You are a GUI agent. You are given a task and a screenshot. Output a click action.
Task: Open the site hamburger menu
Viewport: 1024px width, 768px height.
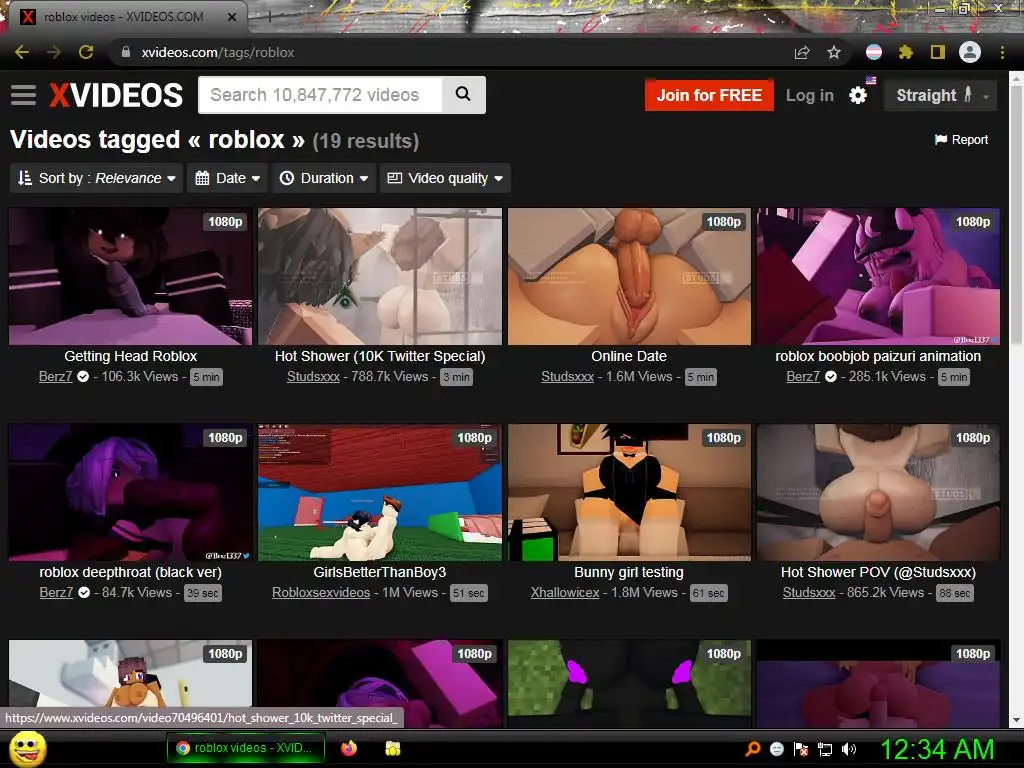coord(24,95)
